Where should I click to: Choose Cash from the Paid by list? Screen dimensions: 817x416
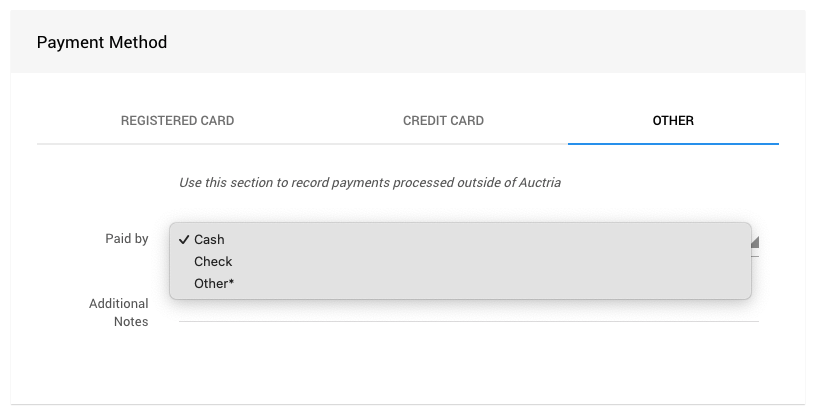pos(210,240)
